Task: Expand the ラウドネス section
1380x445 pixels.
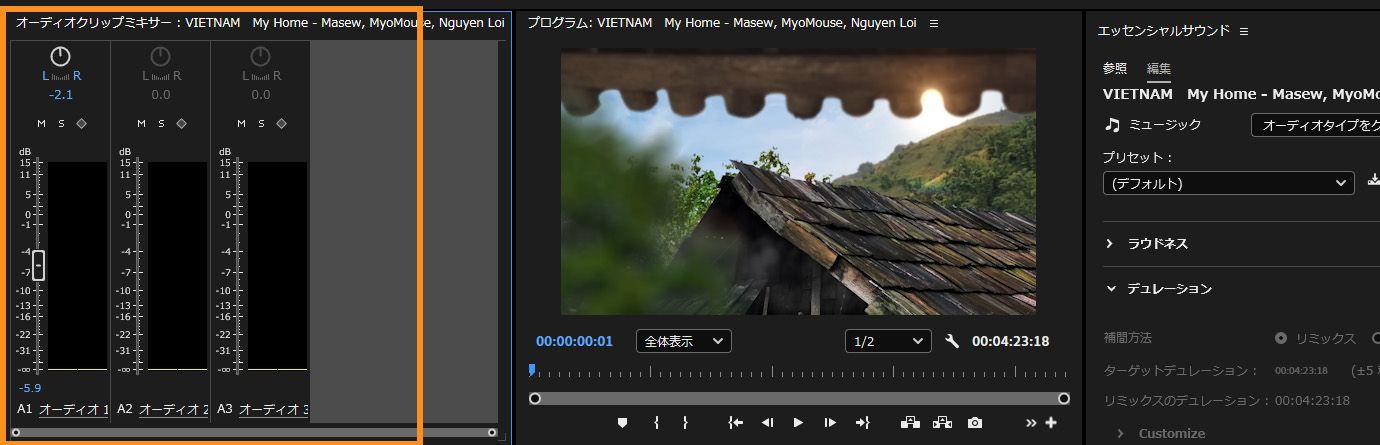Action: click(x=1110, y=244)
